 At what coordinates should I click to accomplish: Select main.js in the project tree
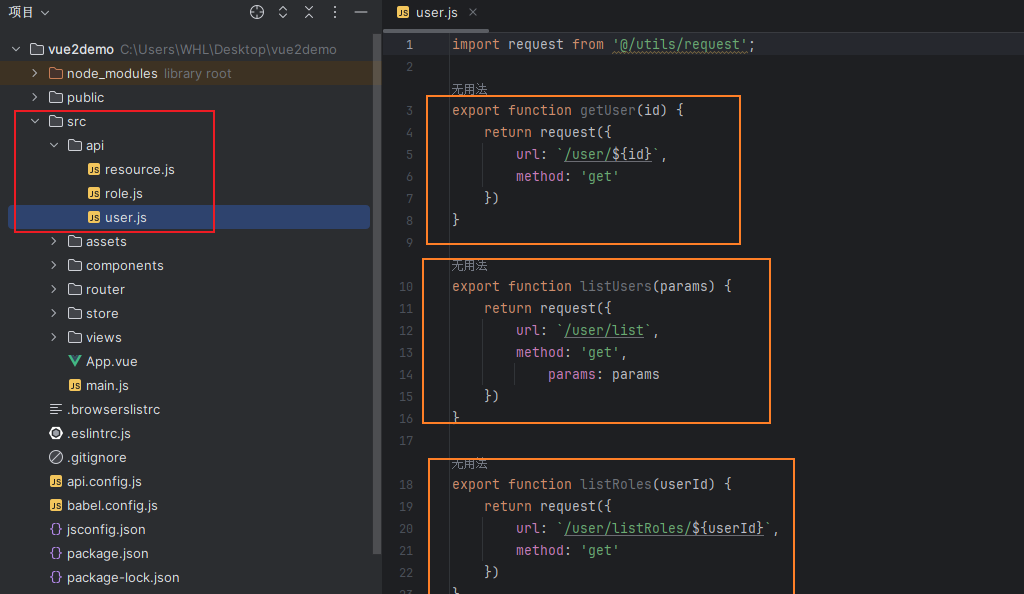click(x=107, y=386)
